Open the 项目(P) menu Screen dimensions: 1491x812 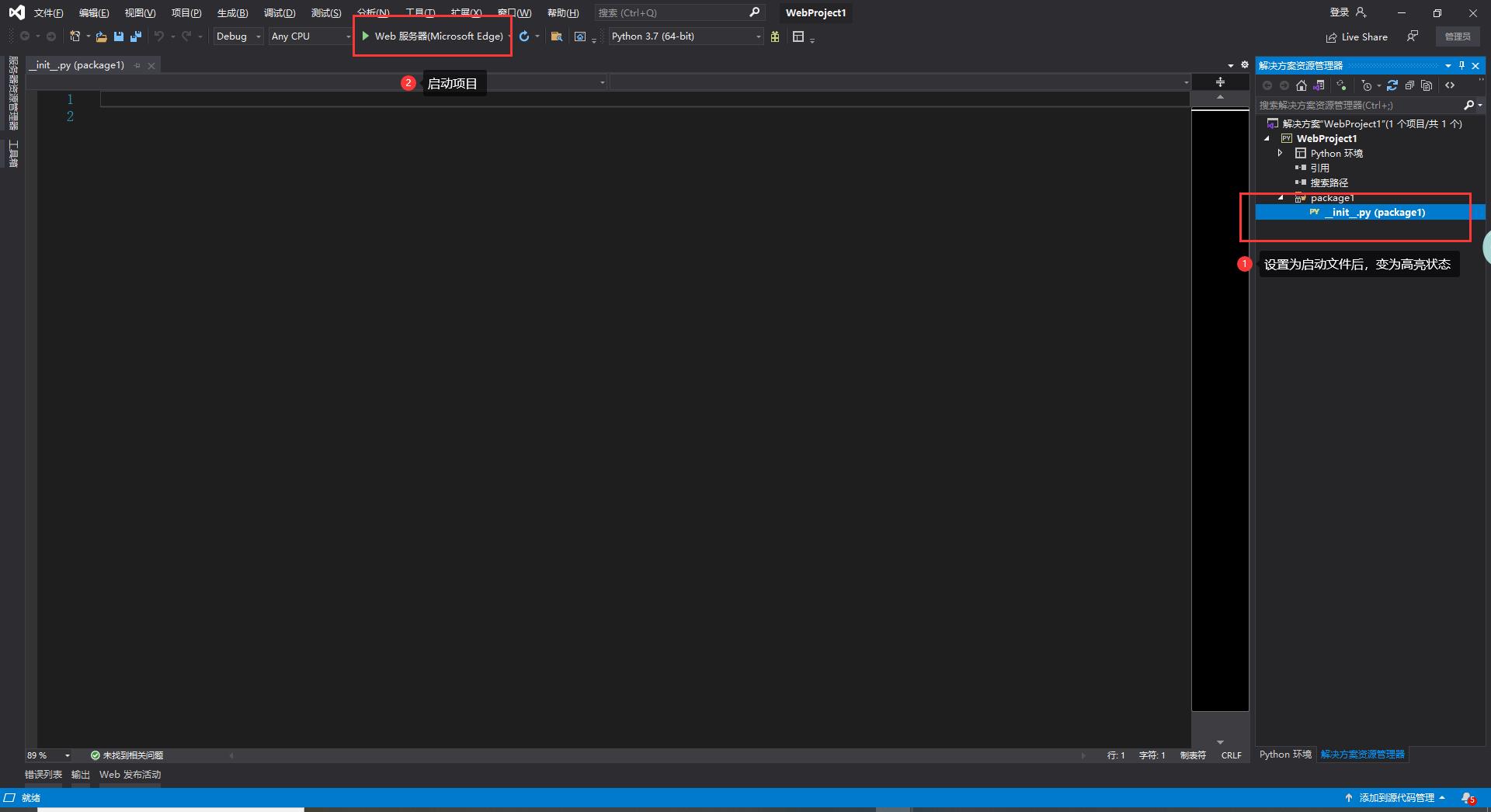(x=186, y=12)
